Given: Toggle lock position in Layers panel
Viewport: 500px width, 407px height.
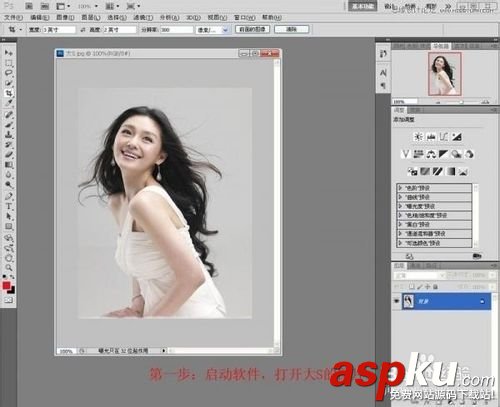Looking at the screenshot, I should click(x=427, y=287).
